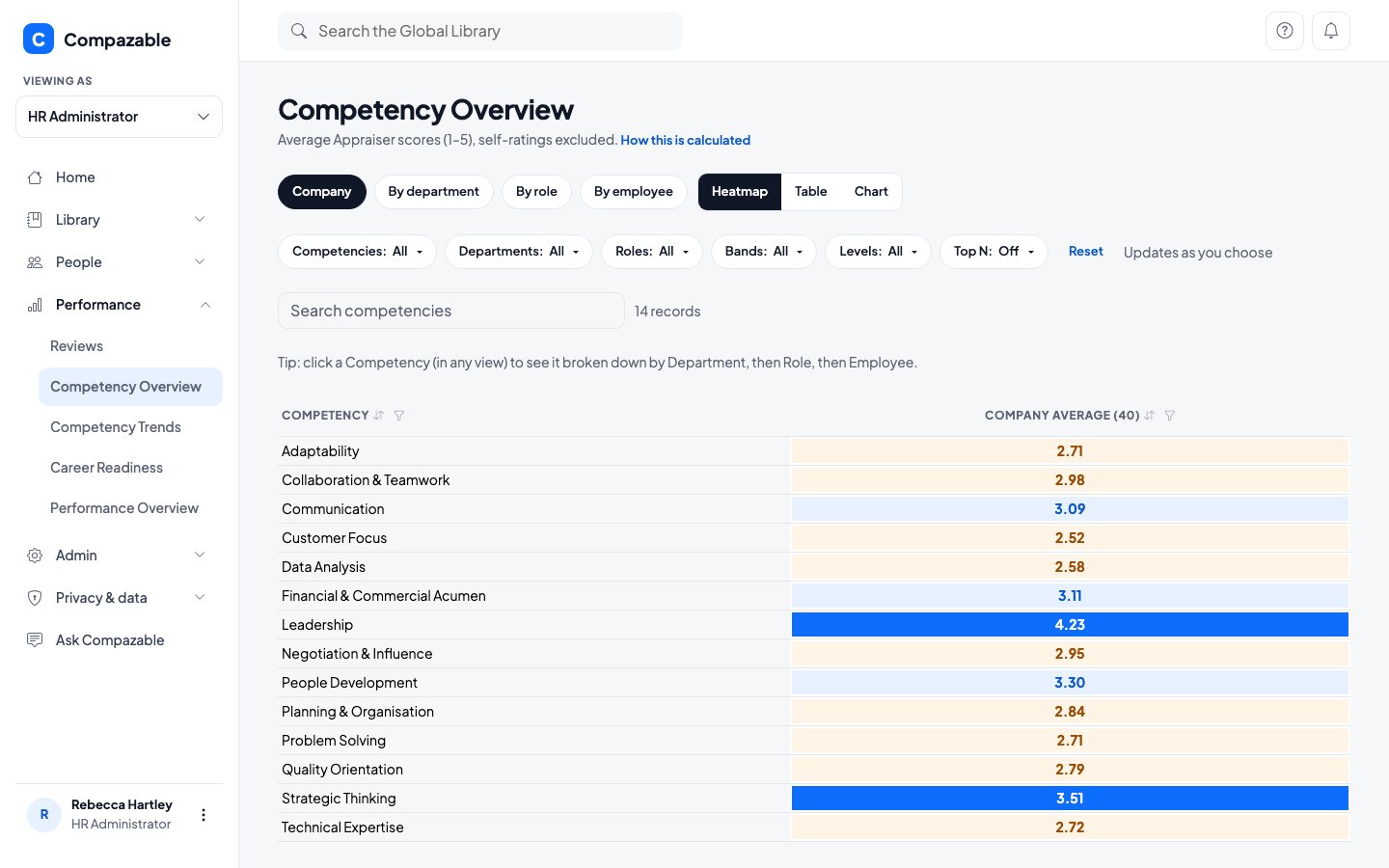Select the Heatmap display tab
Screen dimensions: 1389x868
[x=740, y=192]
